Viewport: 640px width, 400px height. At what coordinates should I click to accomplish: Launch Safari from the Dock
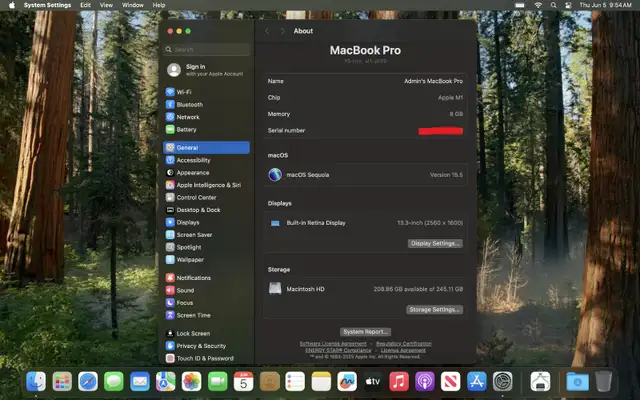click(x=88, y=382)
